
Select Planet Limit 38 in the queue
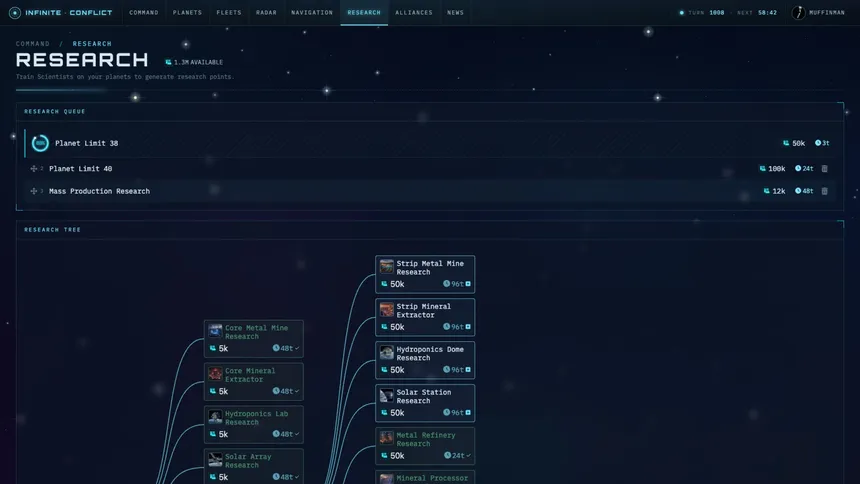(429, 143)
